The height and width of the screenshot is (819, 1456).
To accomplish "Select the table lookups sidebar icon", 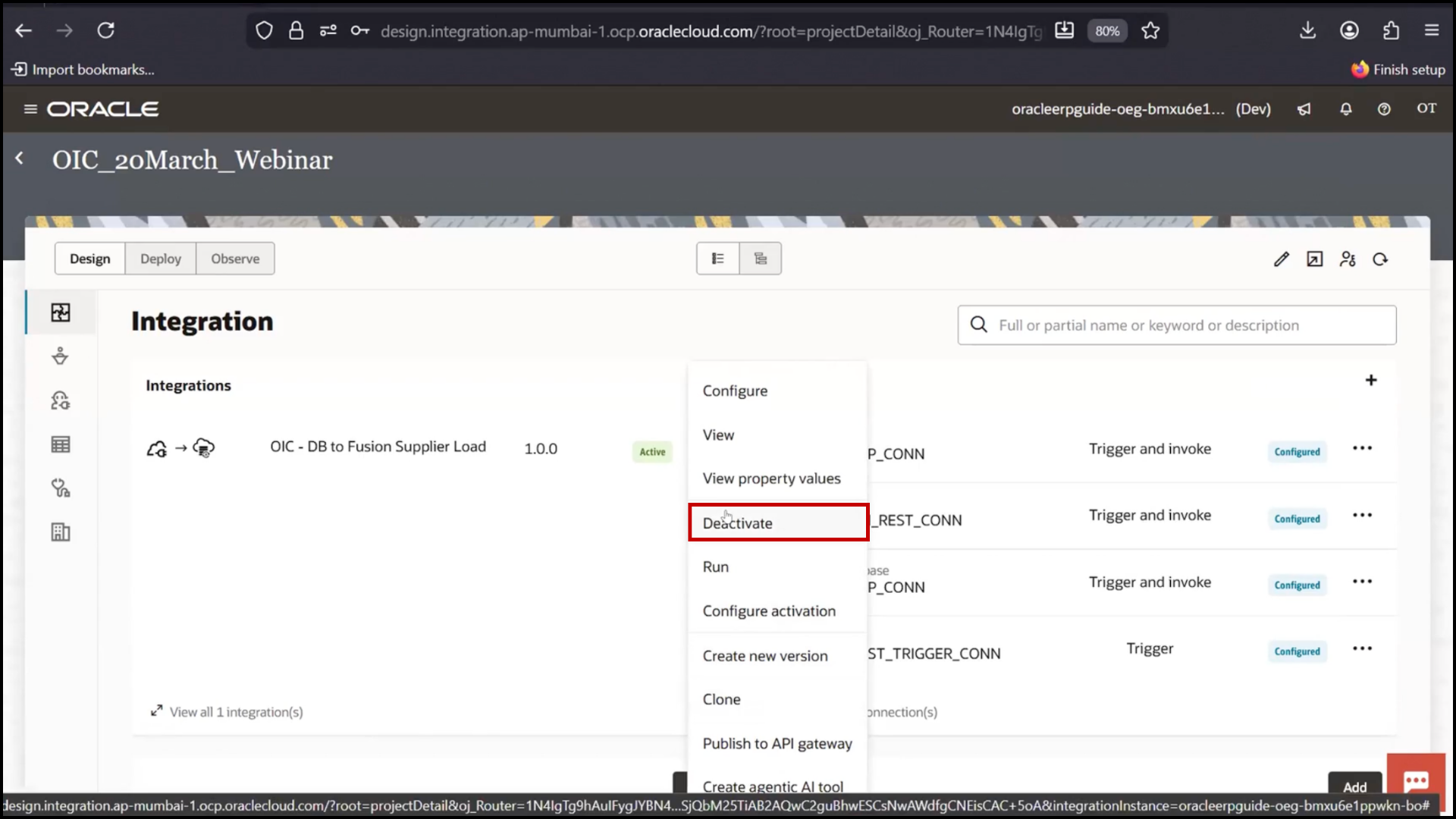I will 61,444.
